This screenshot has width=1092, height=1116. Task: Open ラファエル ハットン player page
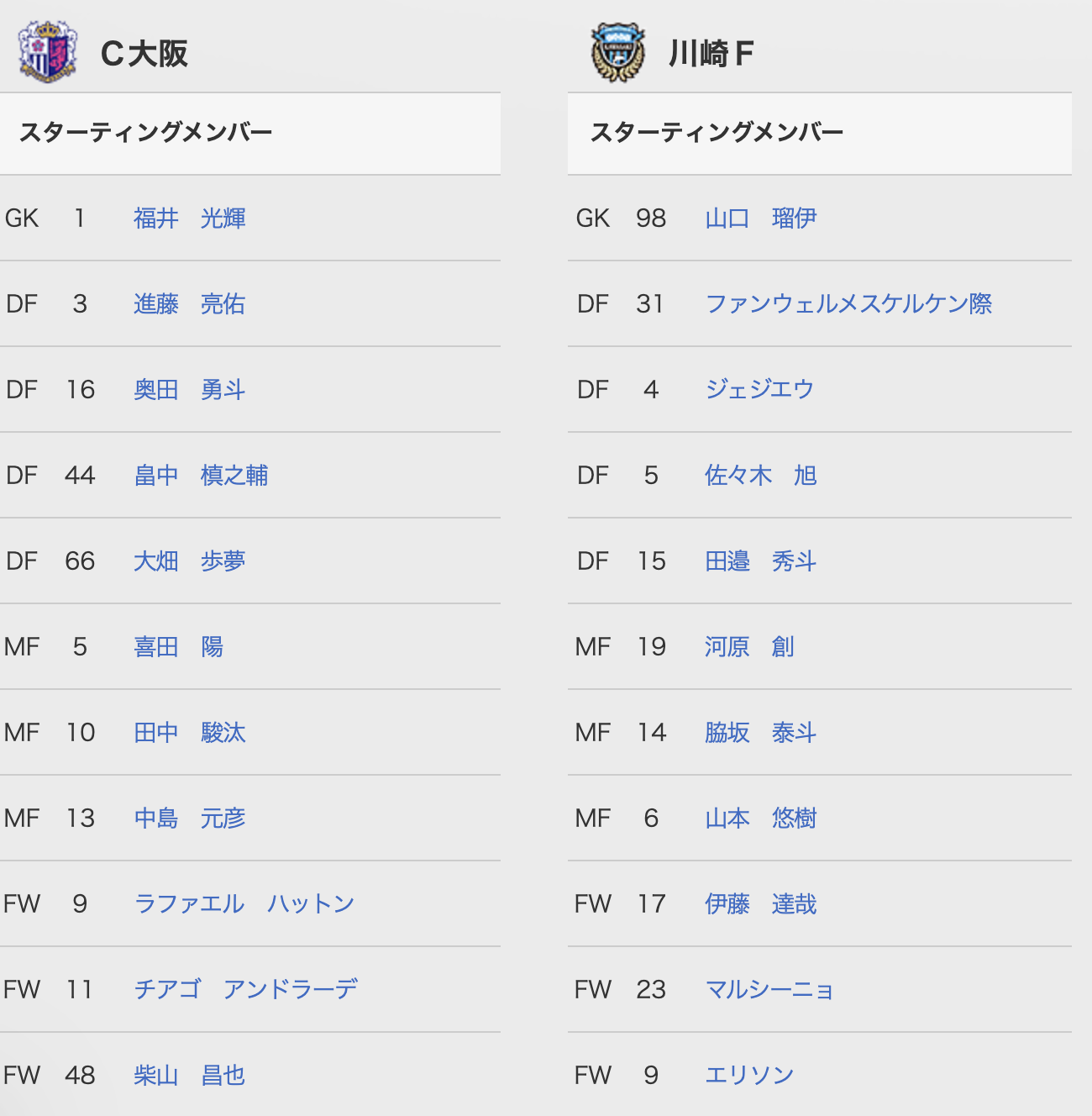coord(244,904)
